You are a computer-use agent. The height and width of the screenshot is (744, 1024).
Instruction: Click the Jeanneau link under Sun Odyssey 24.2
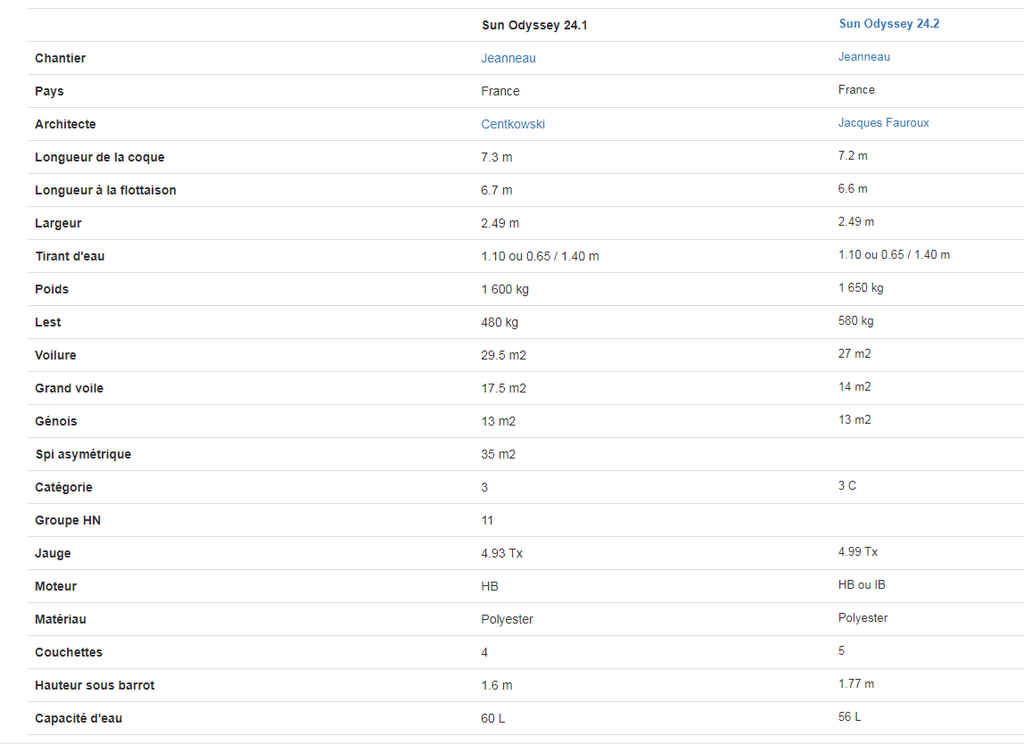tap(864, 57)
